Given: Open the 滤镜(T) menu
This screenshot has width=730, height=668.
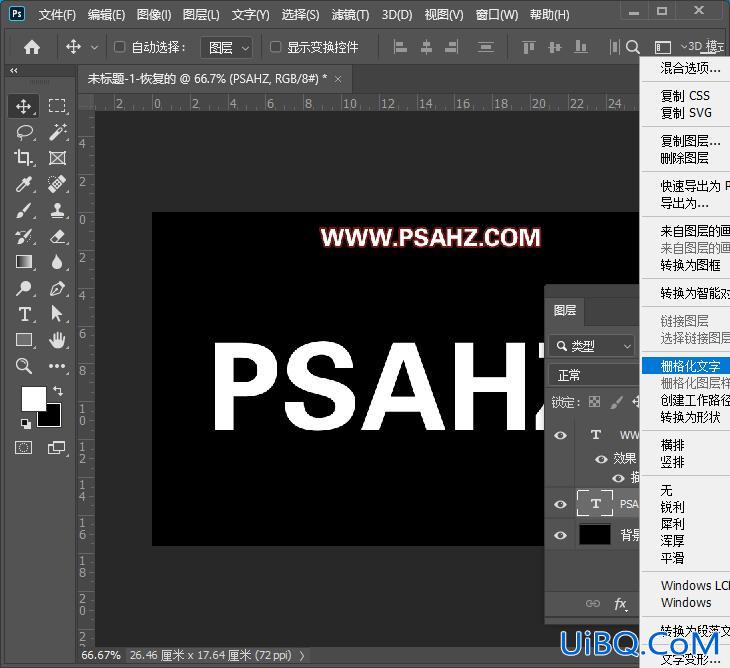Looking at the screenshot, I should point(350,15).
